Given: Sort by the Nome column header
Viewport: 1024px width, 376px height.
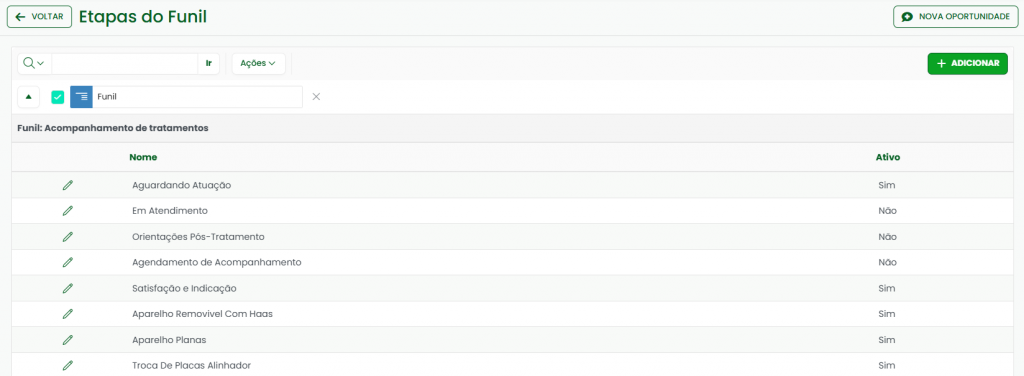Looking at the screenshot, I should 143,157.
